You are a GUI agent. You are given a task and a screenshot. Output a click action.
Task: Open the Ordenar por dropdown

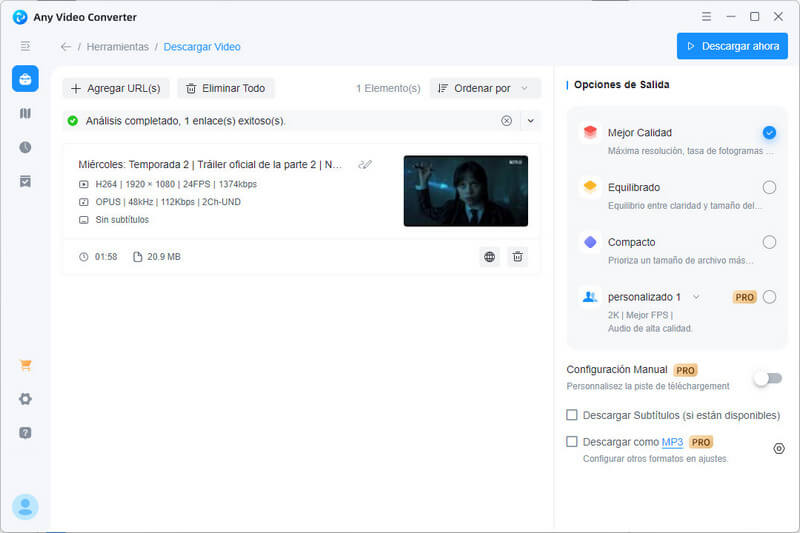click(x=485, y=88)
